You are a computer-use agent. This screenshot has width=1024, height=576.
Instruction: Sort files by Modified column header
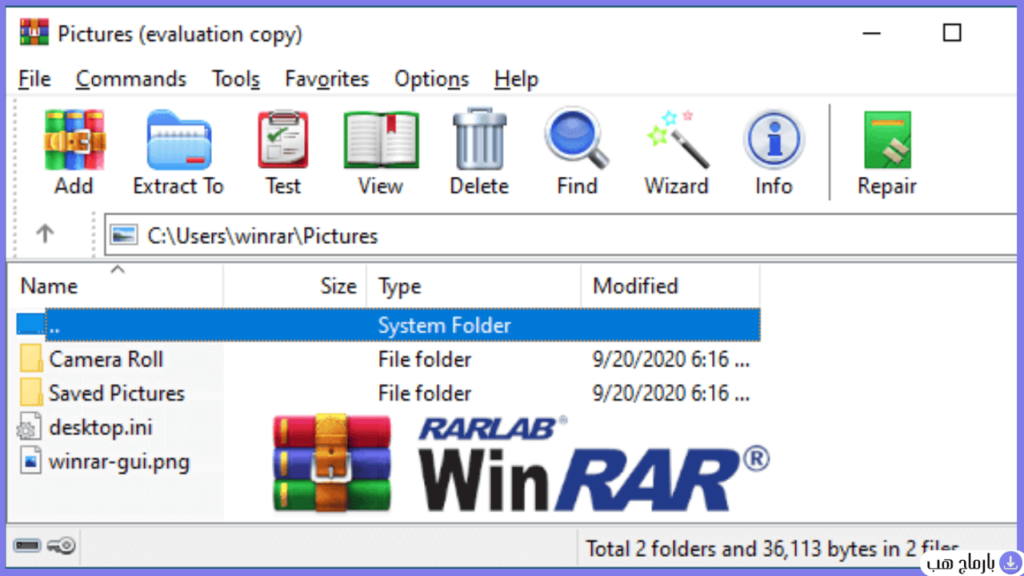pos(671,285)
